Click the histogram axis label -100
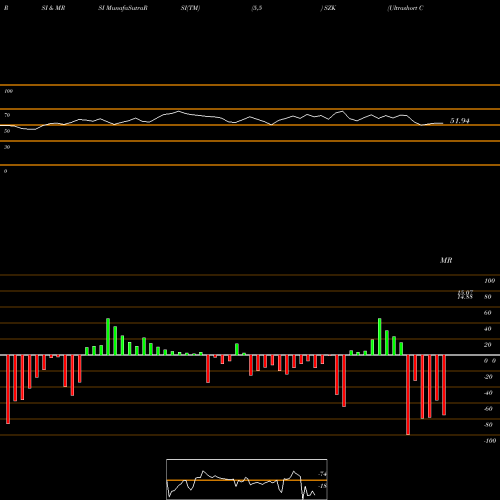The image size is (500, 500). 490,441
